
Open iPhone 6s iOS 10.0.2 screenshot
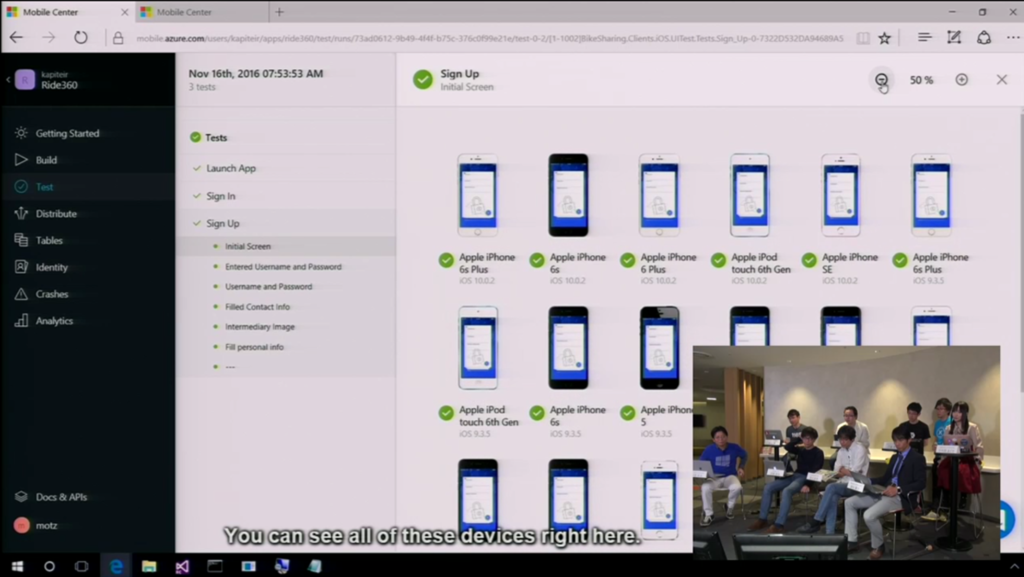pyautogui.click(x=568, y=195)
